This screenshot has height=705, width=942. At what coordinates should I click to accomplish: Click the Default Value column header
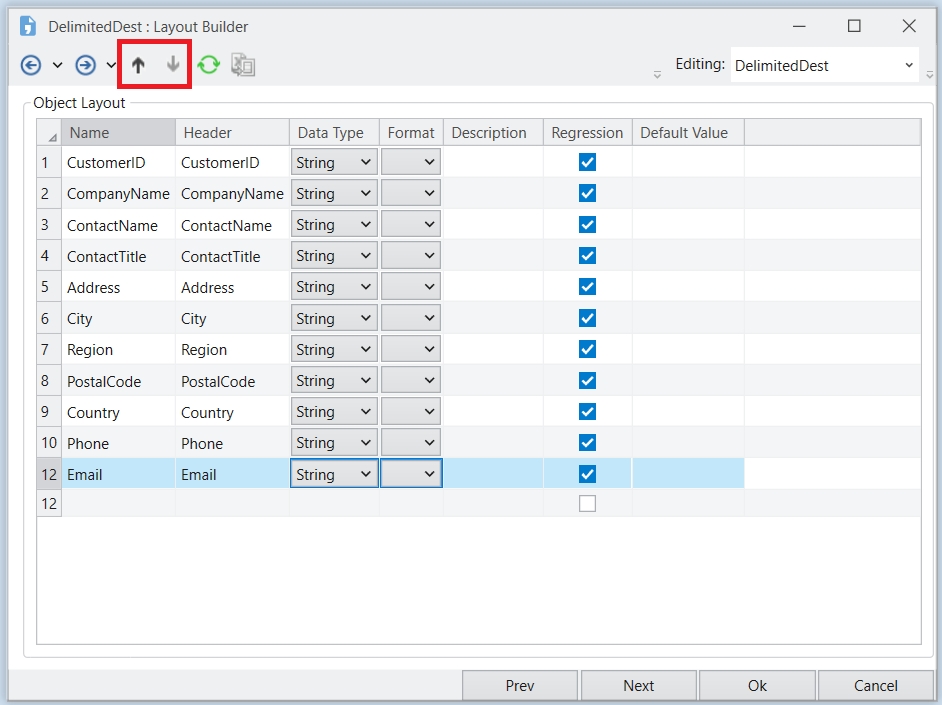(687, 133)
